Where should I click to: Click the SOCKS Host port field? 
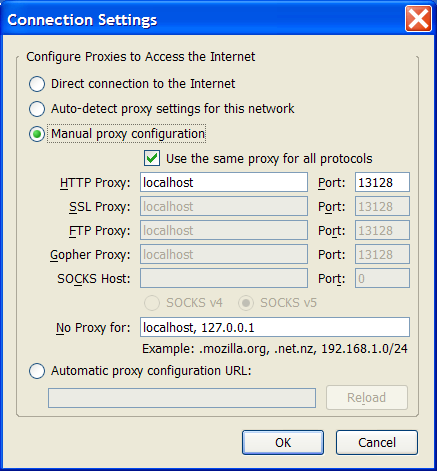pos(382,278)
